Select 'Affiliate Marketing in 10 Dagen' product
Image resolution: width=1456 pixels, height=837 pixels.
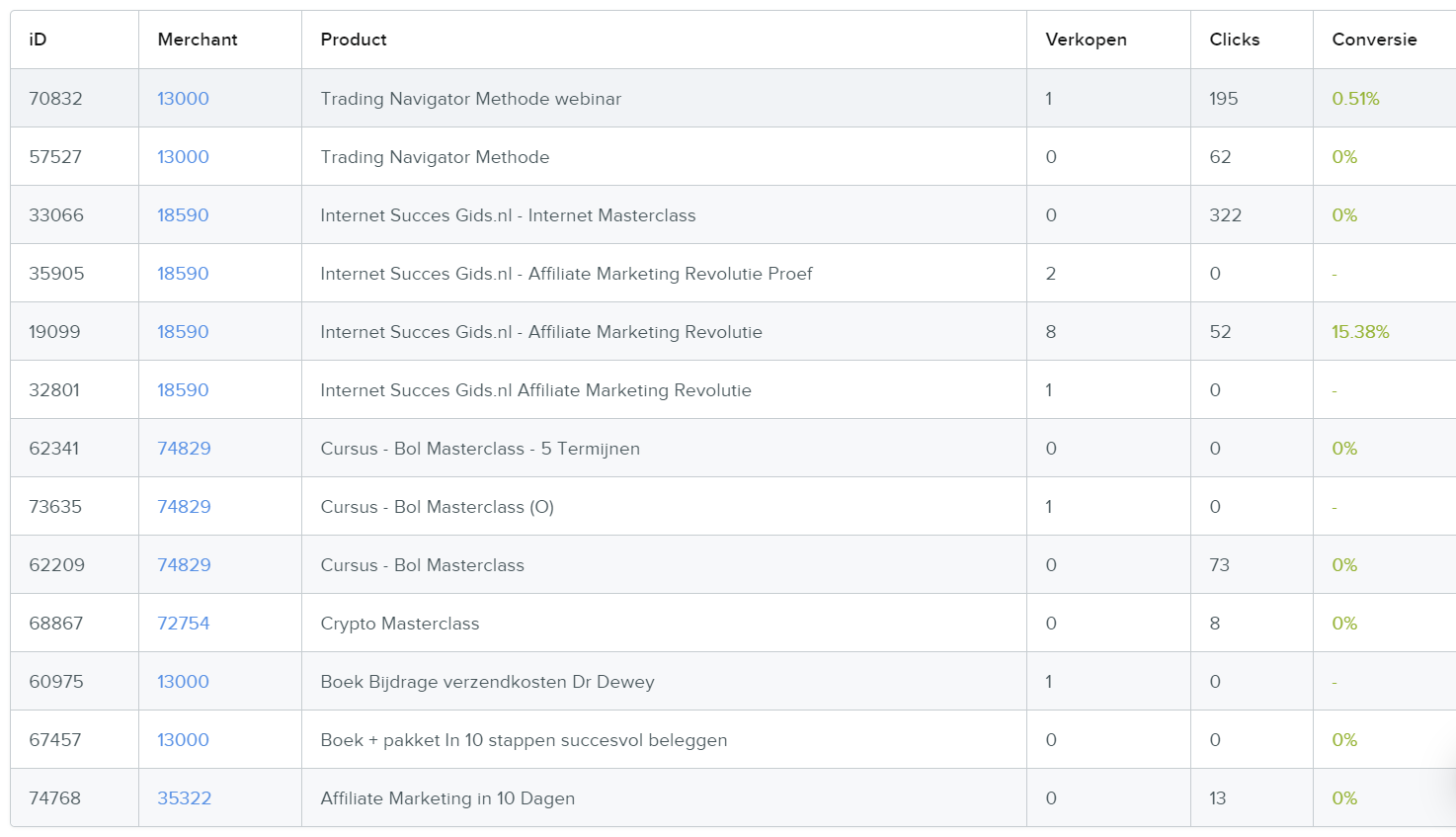[447, 798]
